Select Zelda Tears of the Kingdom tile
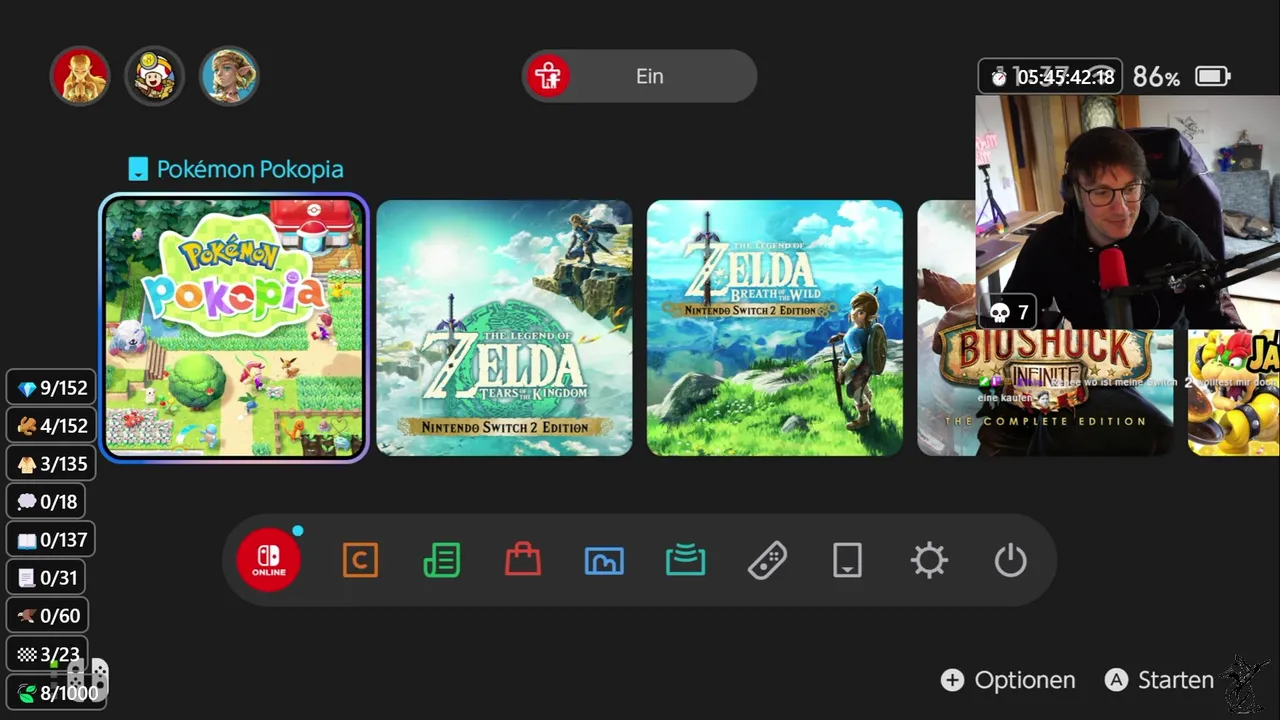The width and height of the screenshot is (1280, 720). coord(504,328)
